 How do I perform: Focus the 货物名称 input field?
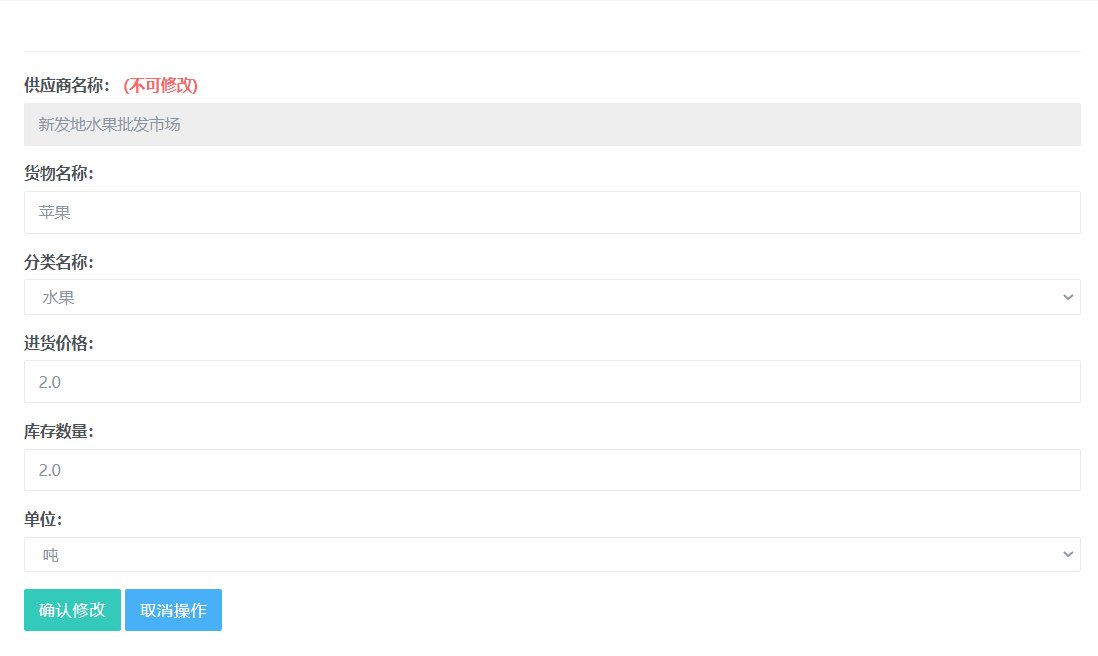point(552,212)
